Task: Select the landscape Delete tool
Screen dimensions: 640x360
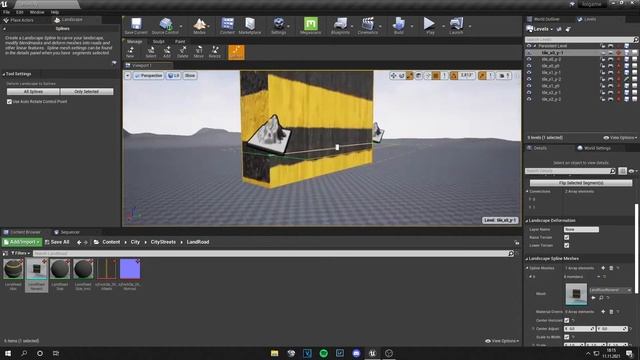Action: pyautogui.click(x=183, y=52)
